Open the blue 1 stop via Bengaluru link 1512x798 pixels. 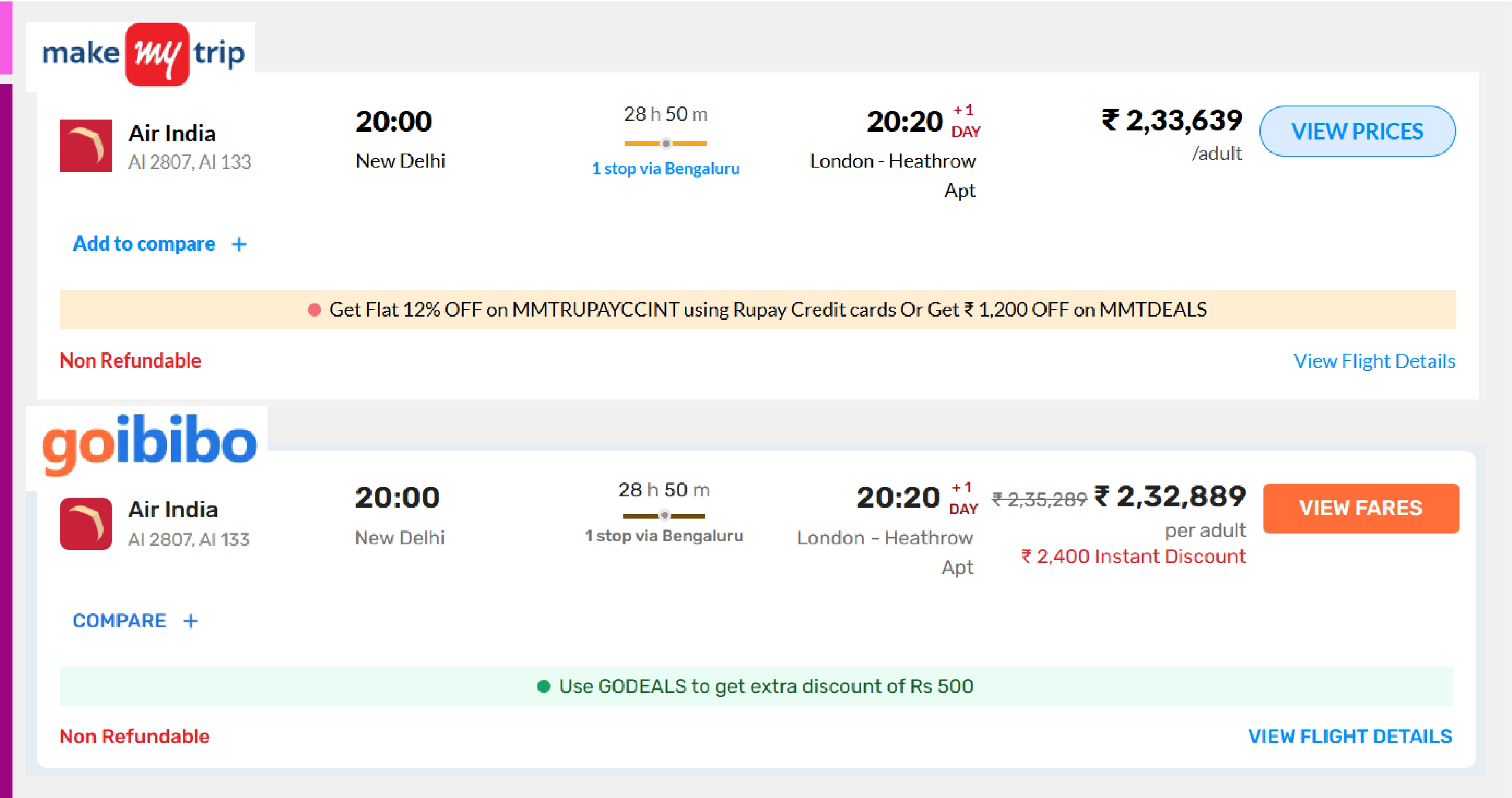coord(665,169)
